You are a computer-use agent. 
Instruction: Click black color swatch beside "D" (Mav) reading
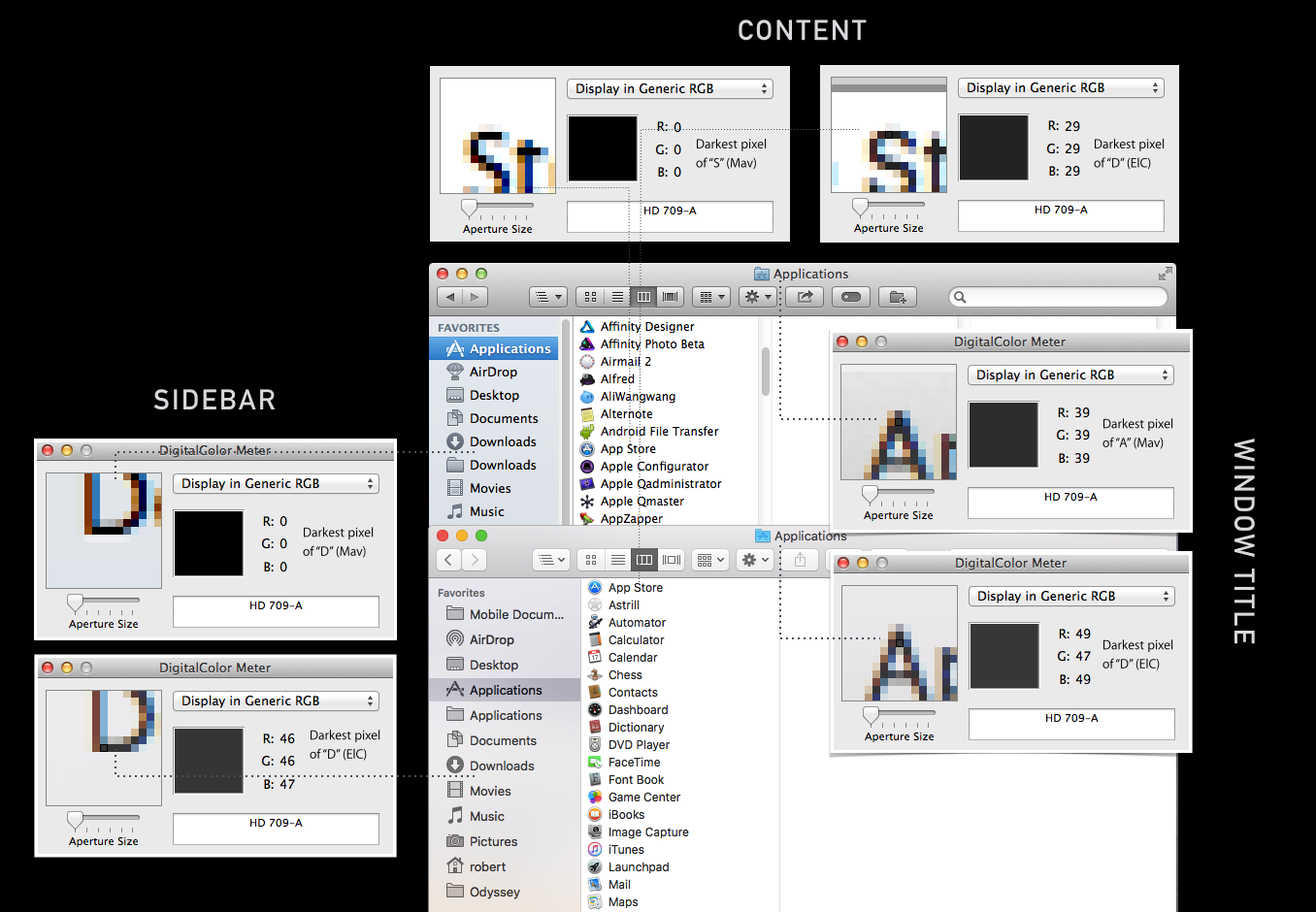209,543
